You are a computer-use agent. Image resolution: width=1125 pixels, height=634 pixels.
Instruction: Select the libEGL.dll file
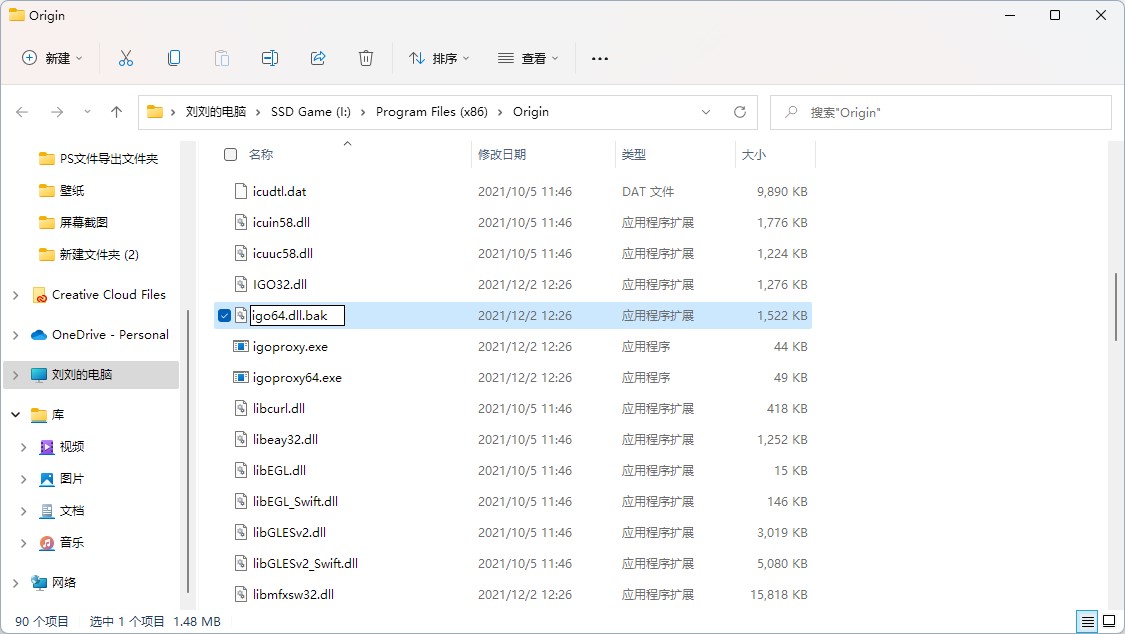pos(279,470)
